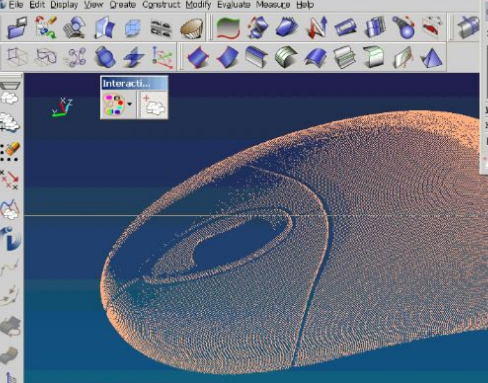Click the color palette in Interactive toolbar
The image size is (488, 383).
[114, 105]
